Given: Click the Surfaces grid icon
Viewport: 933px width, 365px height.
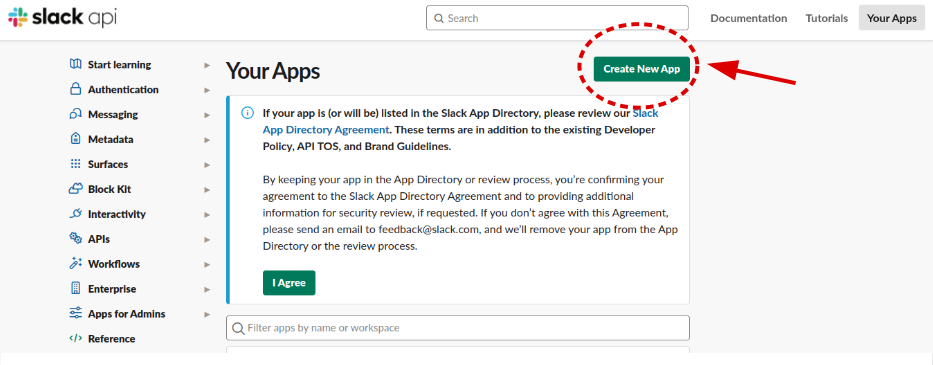Looking at the screenshot, I should [x=75, y=164].
